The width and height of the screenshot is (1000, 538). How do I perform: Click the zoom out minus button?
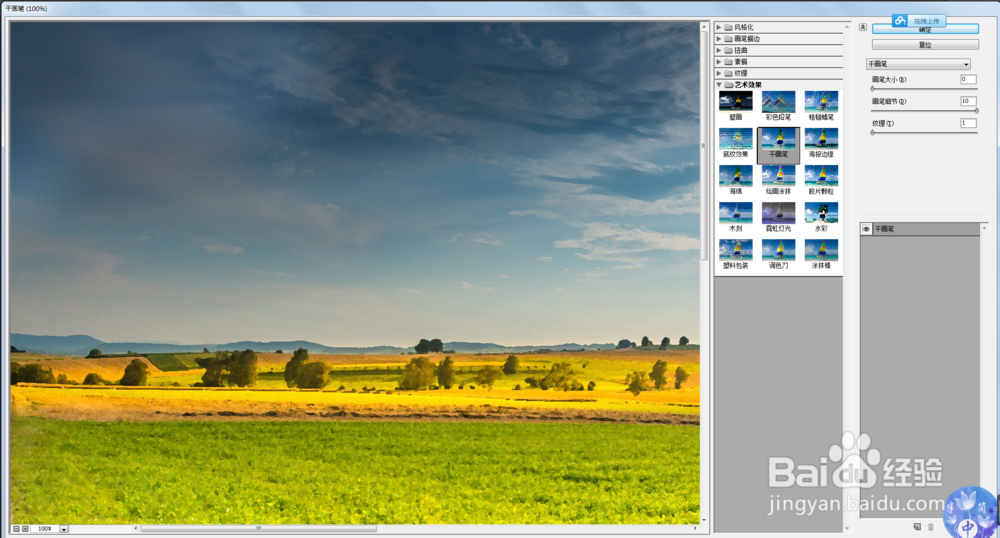pos(17,528)
